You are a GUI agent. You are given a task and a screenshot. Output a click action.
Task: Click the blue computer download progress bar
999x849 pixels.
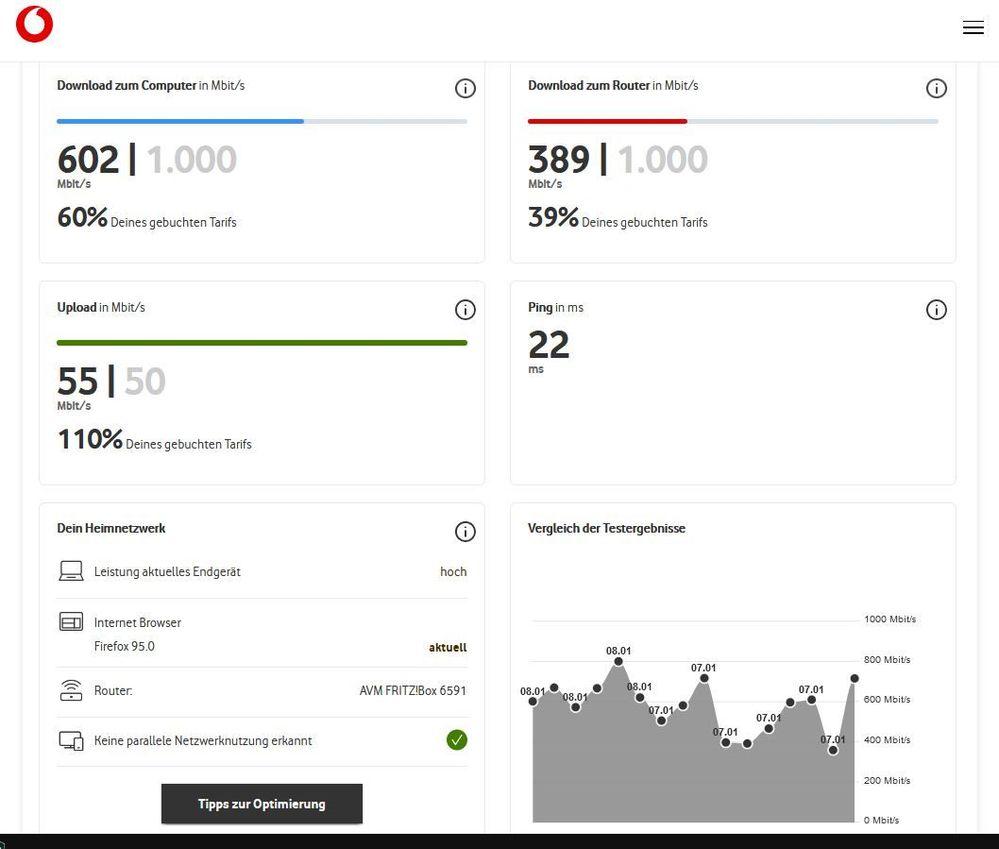coord(180,121)
